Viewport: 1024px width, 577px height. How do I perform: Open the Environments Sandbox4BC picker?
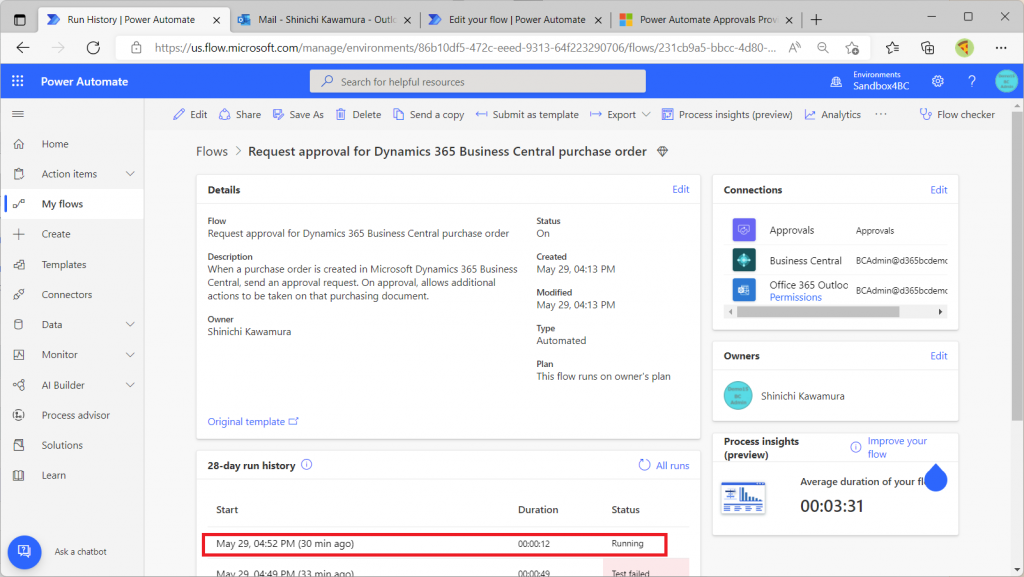tap(872, 81)
